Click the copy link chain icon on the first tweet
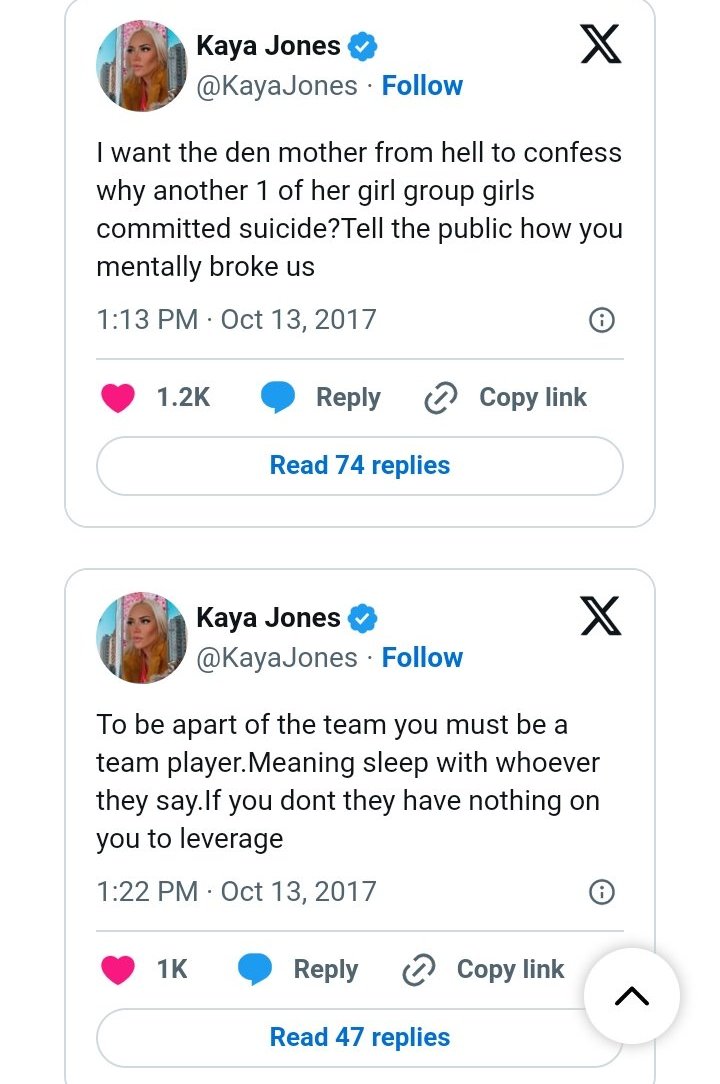Image resolution: width=720 pixels, height=1084 pixels. coord(440,398)
